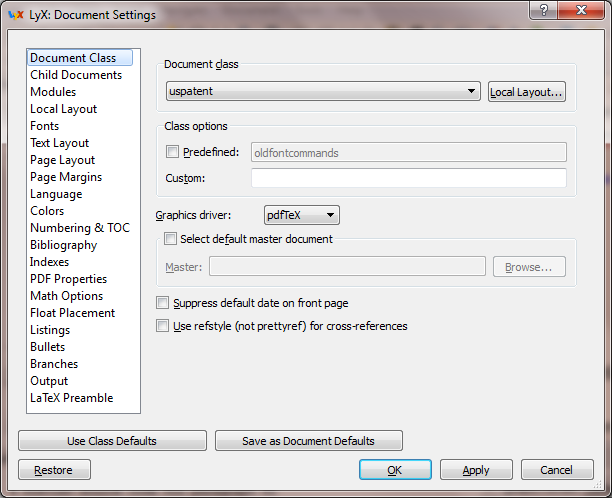Screen dimensions: 612x498
Task: Check Suppress default date on front page
Action: pos(163,303)
